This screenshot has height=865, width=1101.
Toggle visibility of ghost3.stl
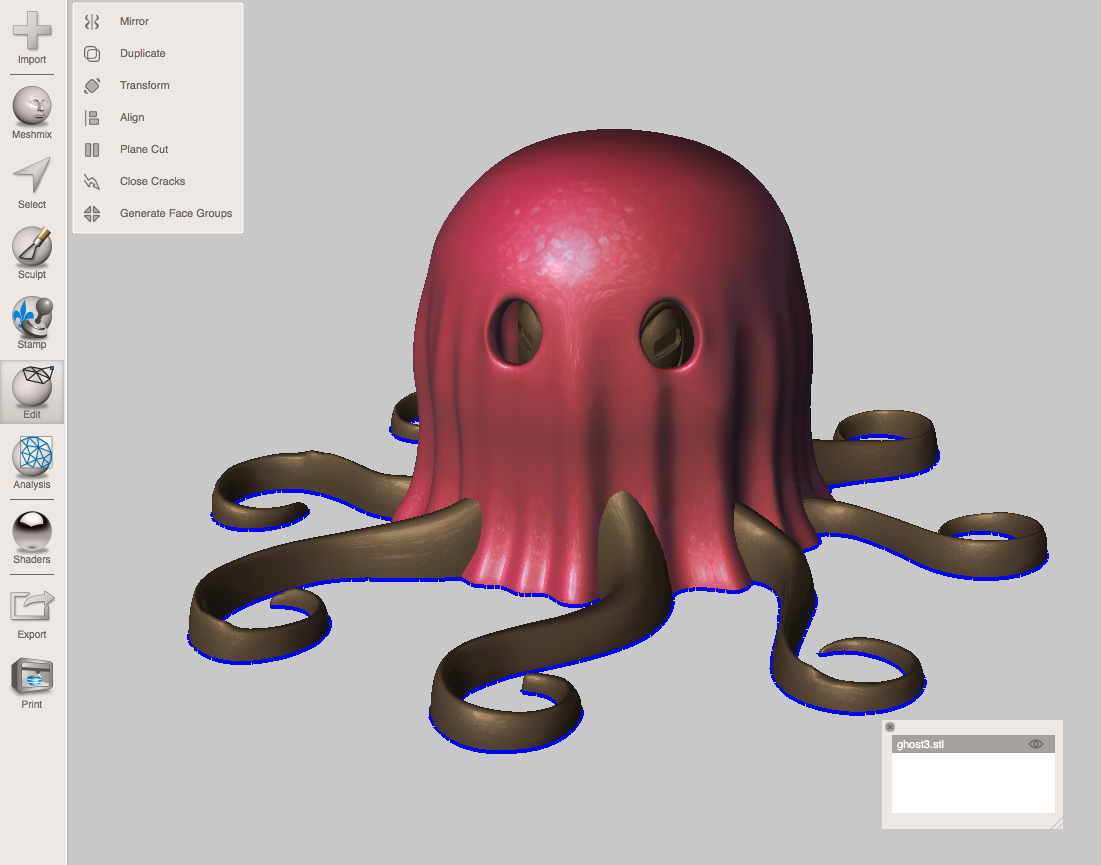tap(1036, 744)
